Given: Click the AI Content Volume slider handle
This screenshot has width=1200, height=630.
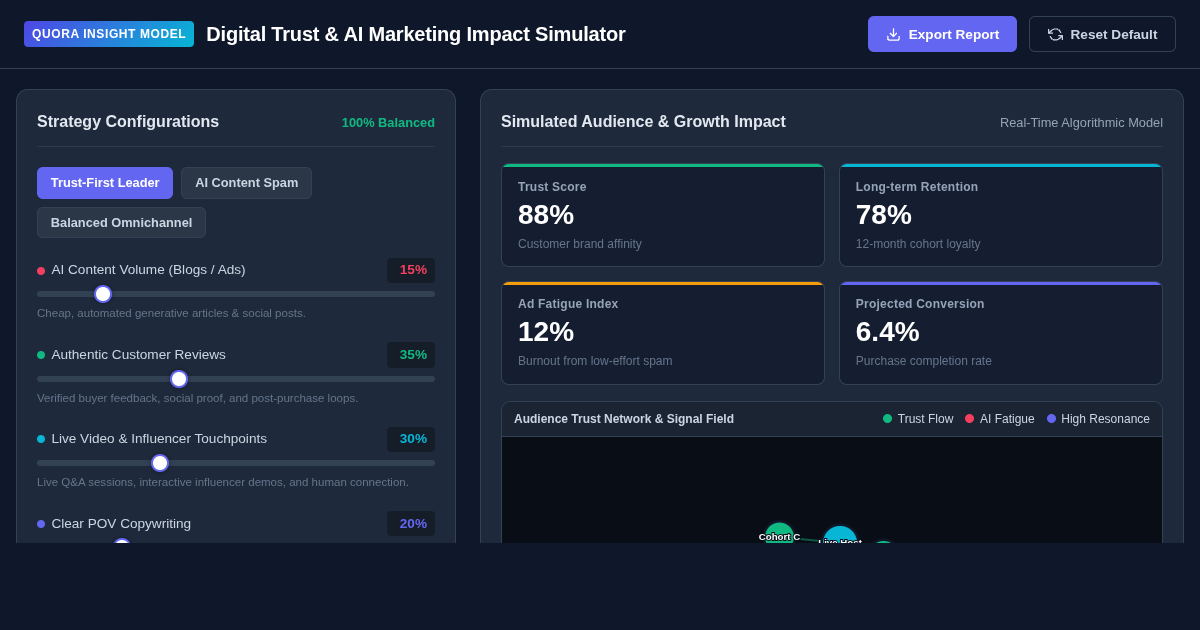Looking at the screenshot, I should 103,294.
